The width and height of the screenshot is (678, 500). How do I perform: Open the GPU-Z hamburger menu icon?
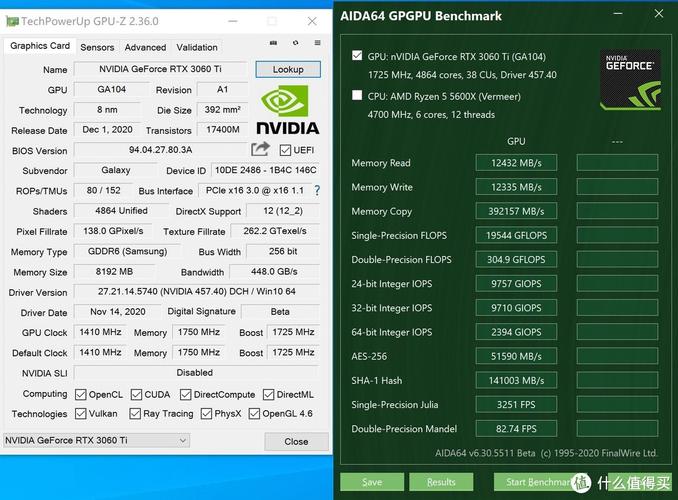point(317,43)
